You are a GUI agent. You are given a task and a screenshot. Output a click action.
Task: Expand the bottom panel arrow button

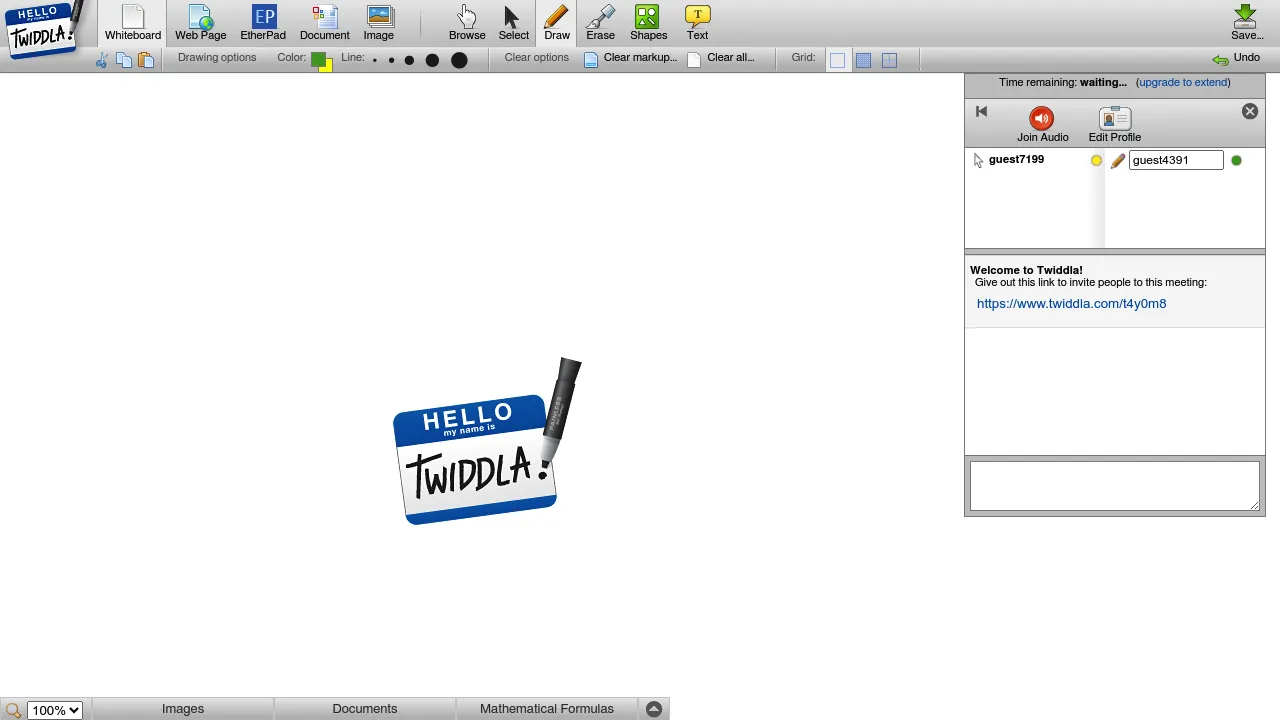(x=654, y=709)
